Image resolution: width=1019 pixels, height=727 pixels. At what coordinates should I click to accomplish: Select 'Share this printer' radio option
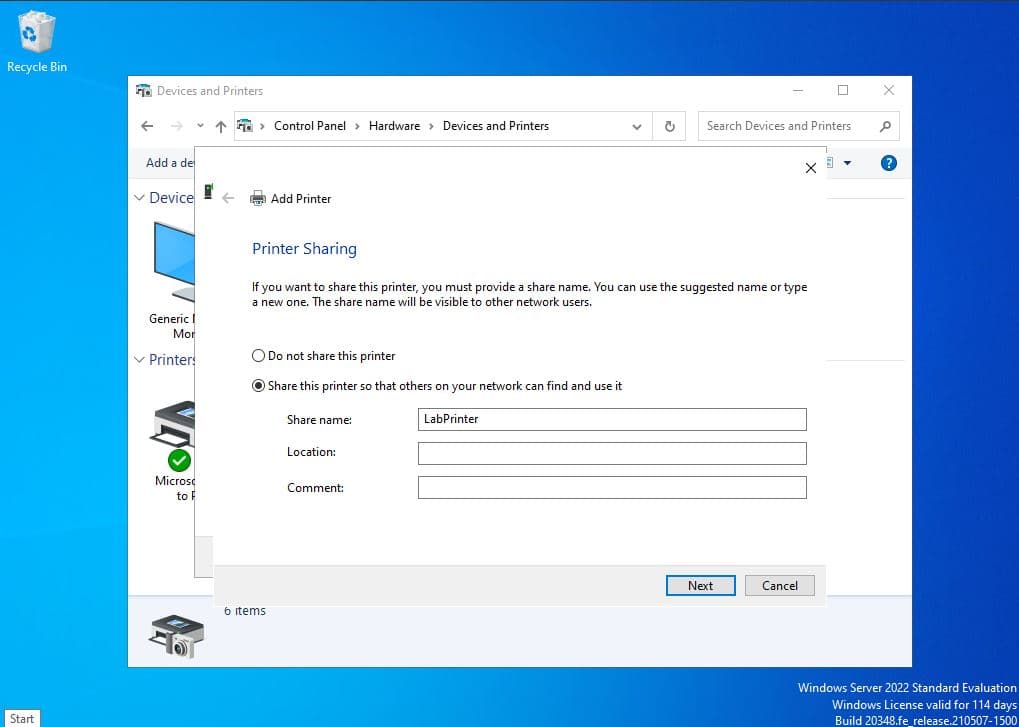click(259, 386)
